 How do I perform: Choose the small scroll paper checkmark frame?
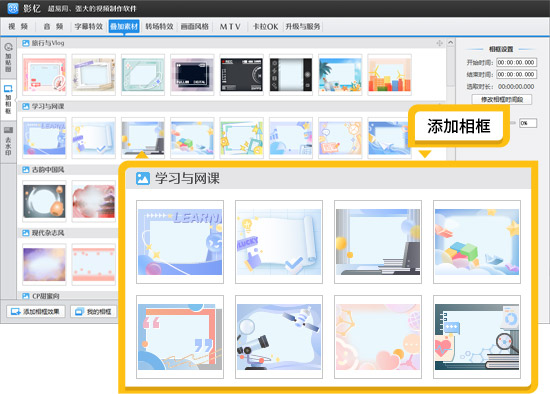[94, 138]
